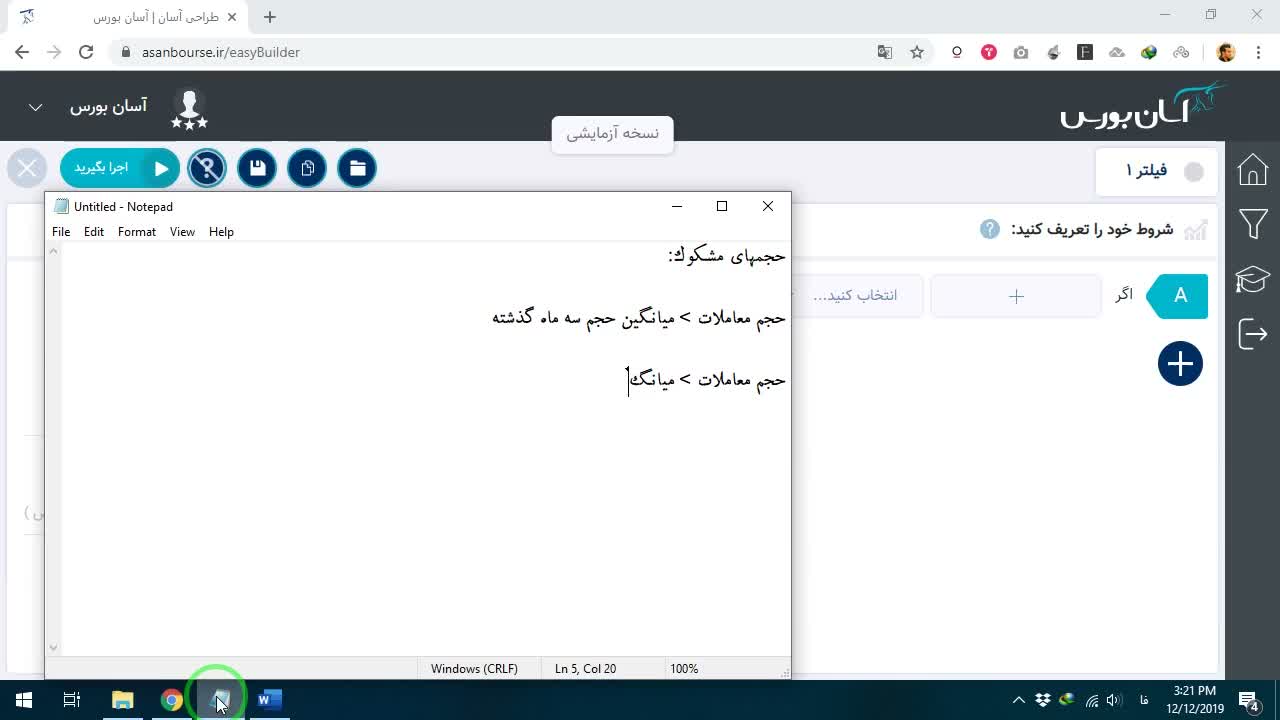Click browser back arrow
Image resolution: width=1280 pixels, height=720 pixels.
(22, 52)
